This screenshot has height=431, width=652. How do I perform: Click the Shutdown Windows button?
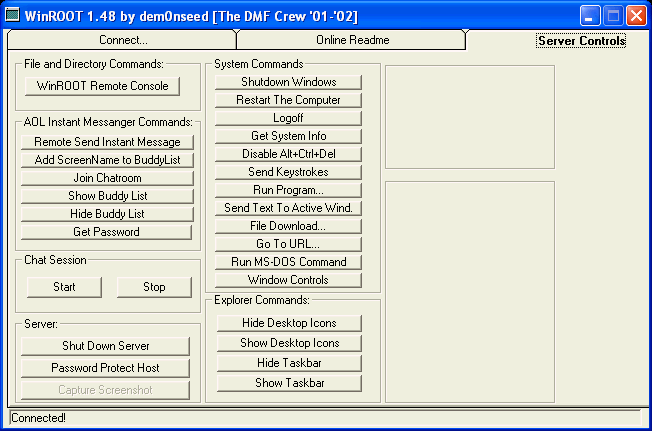coord(288,82)
